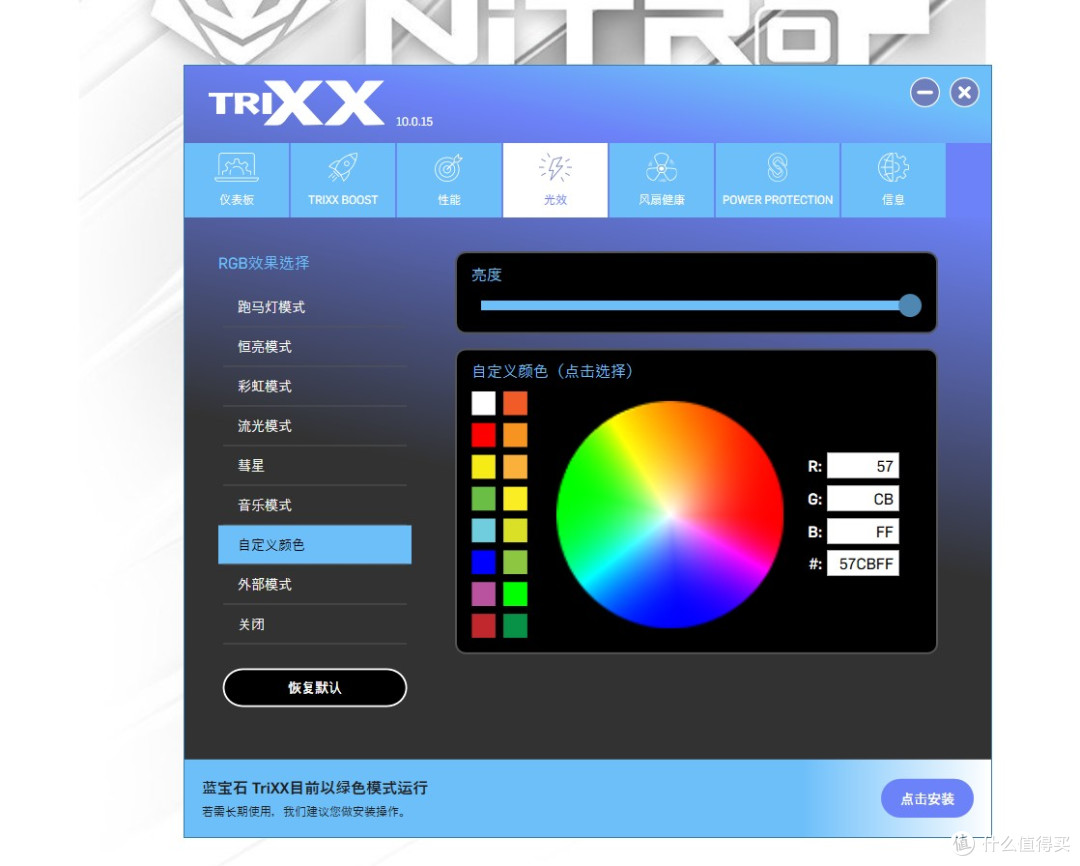The image size is (1080, 866).
Task: Click the G value field
Action: [863, 499]
